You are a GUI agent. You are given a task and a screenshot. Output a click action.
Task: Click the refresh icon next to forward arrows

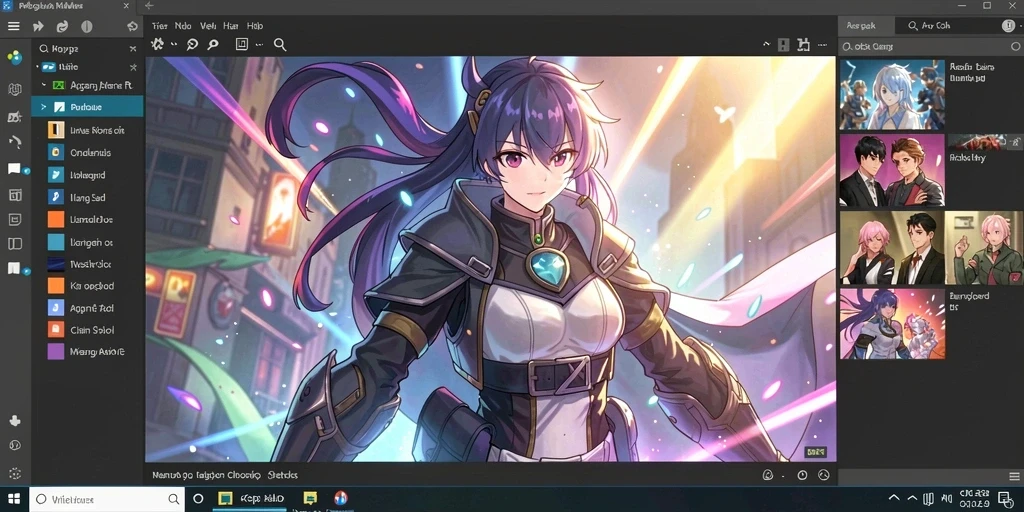[62, 27]
